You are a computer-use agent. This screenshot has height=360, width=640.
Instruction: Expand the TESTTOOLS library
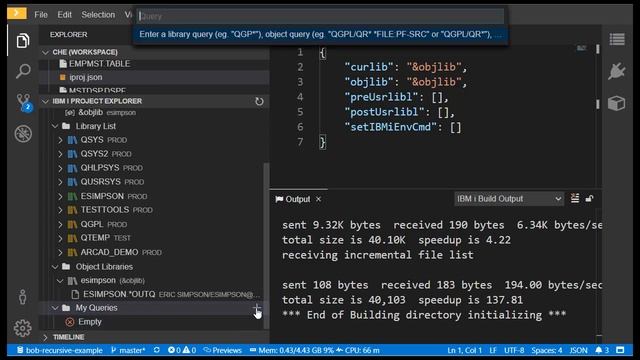coord(60,210)
